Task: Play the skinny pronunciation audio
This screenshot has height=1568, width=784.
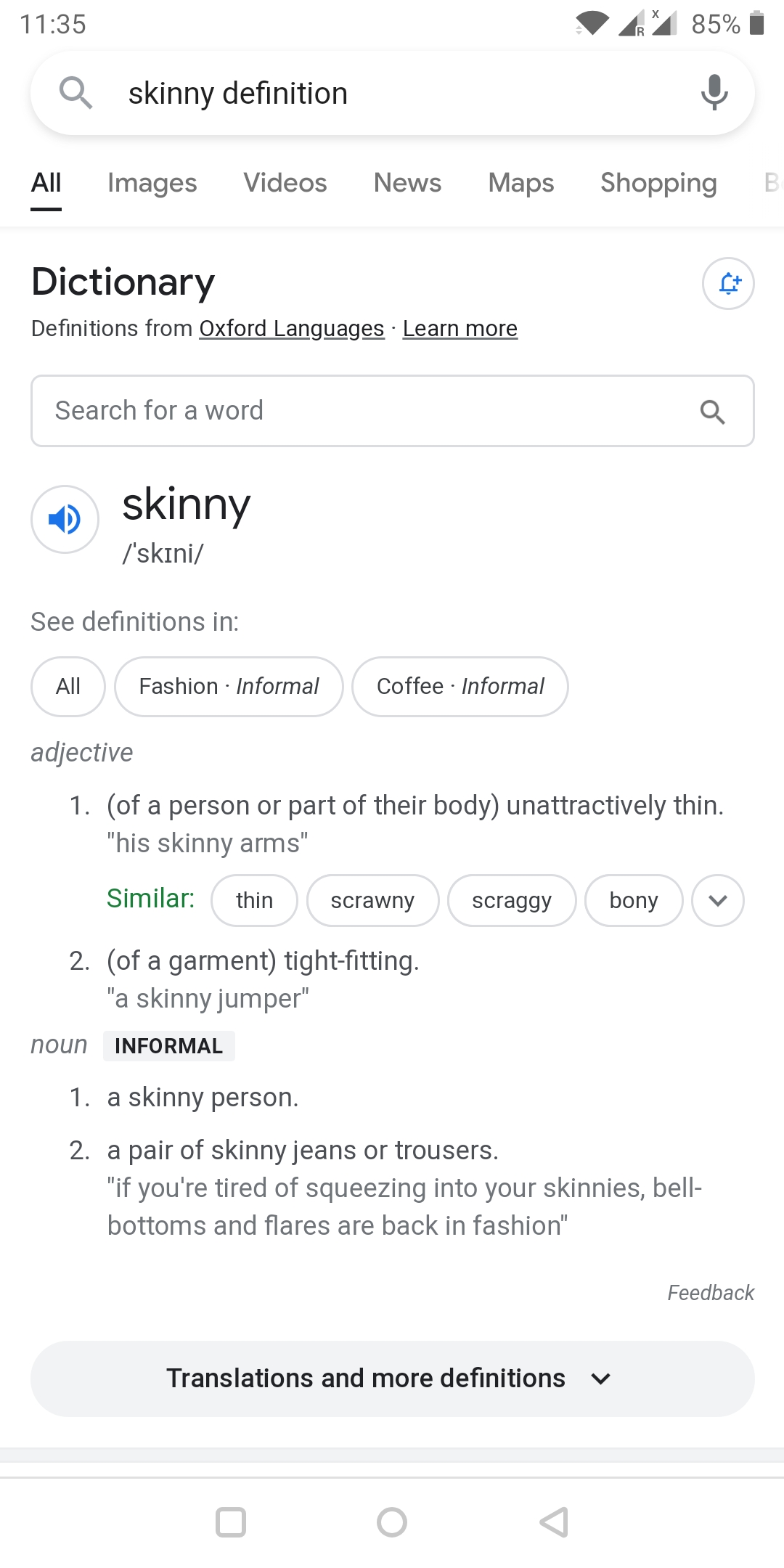Action: pyautogui.click(x=65, y=519)
